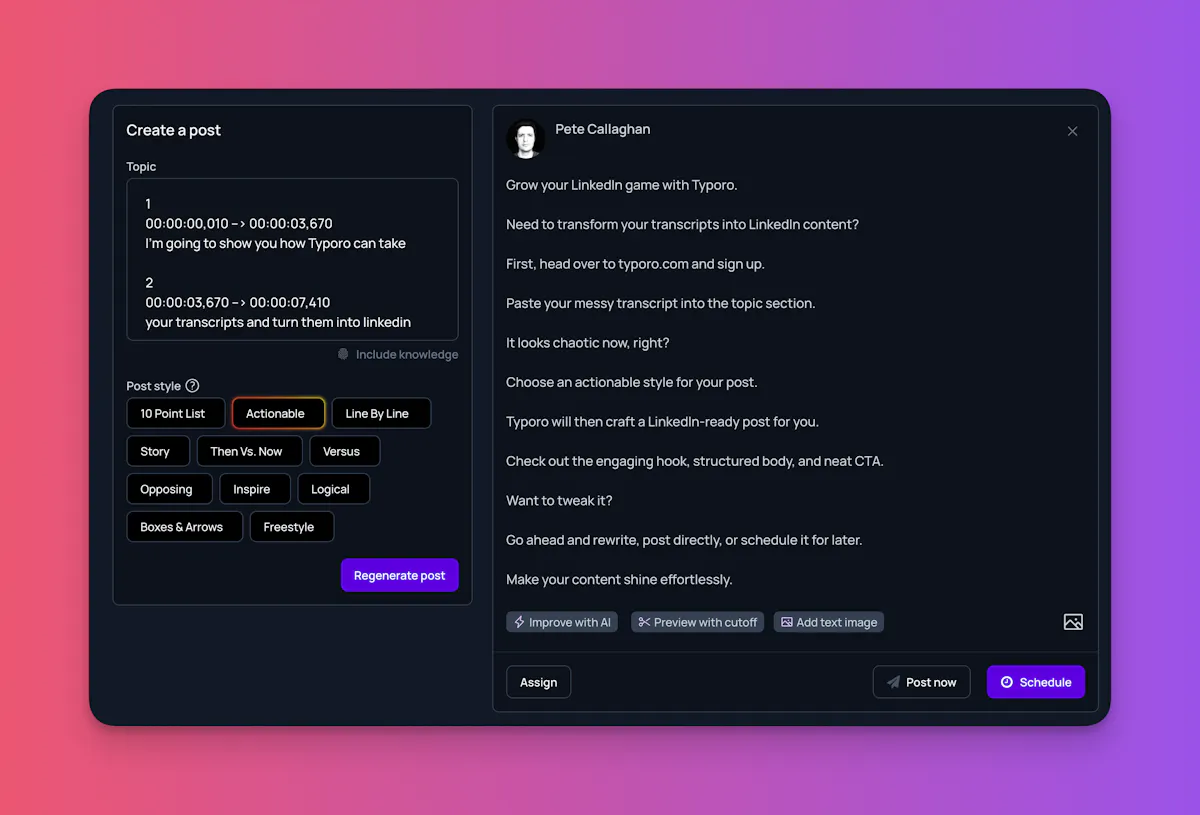Select the Actionable post style
The image size is (1200, 815).
click(278, 414)
